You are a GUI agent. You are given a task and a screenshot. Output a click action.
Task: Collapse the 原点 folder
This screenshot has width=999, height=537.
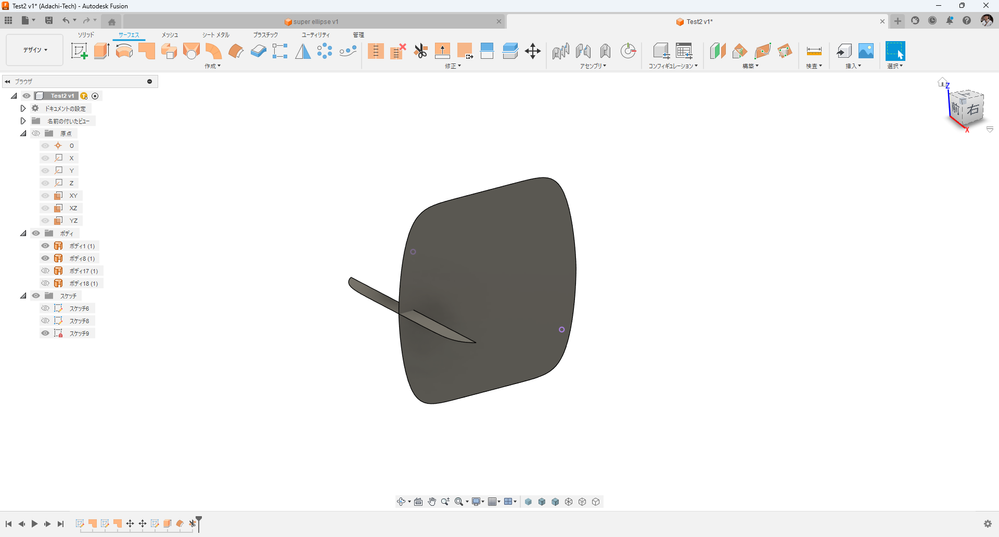(24, 133)
